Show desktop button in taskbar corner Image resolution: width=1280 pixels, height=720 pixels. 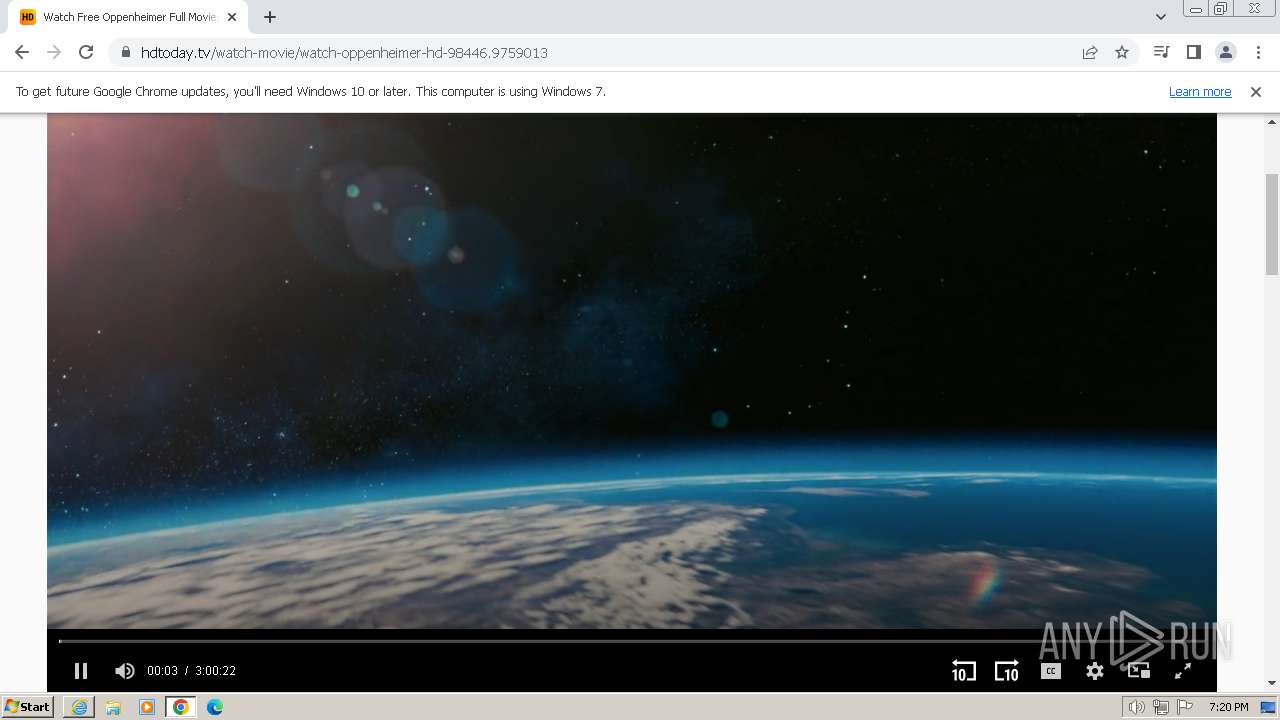[1268, 707]
